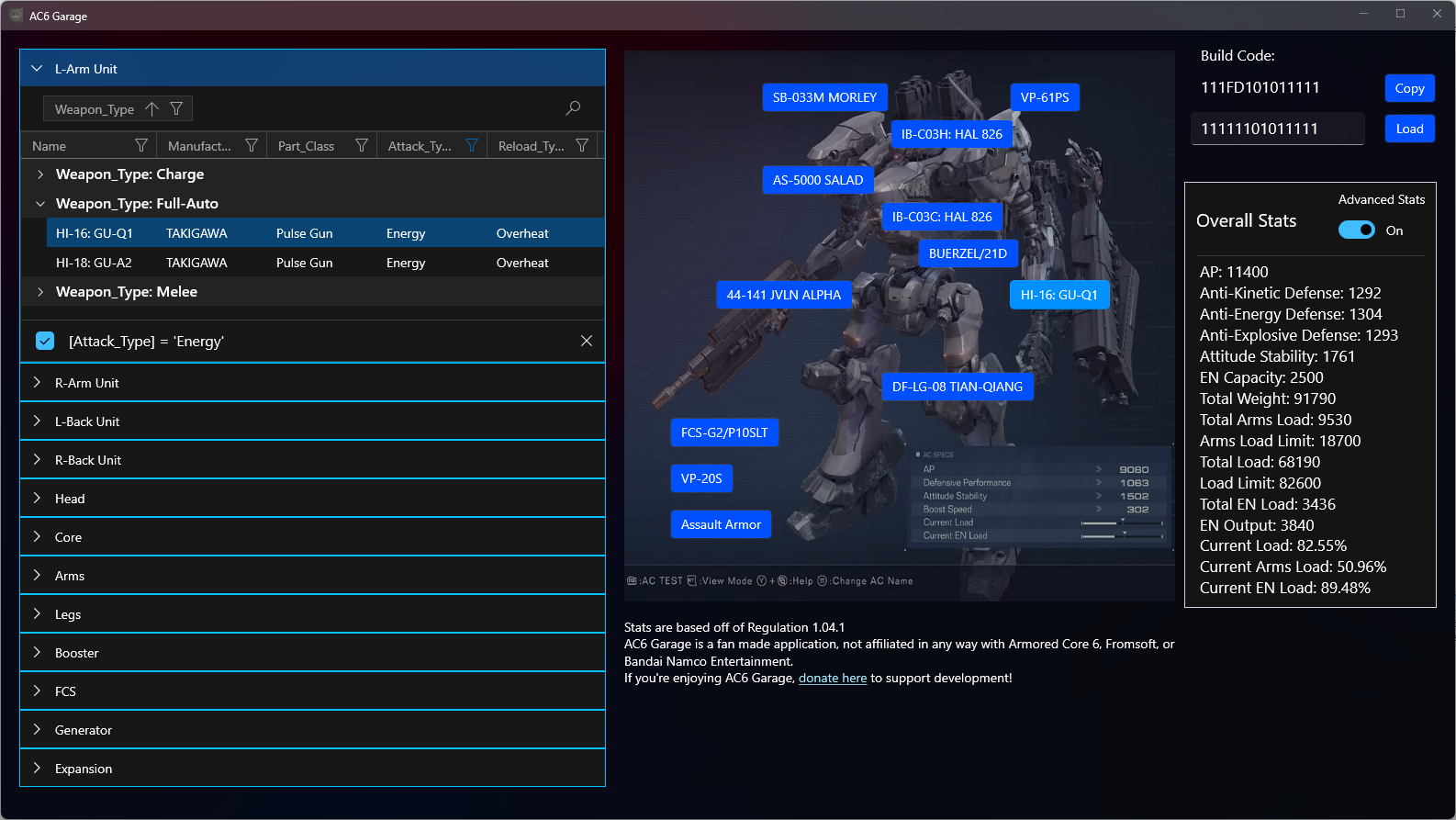Click filter icon in Weapon_Type group chip
Viewport: 1456px width, 820px height.
pos(176,109)
